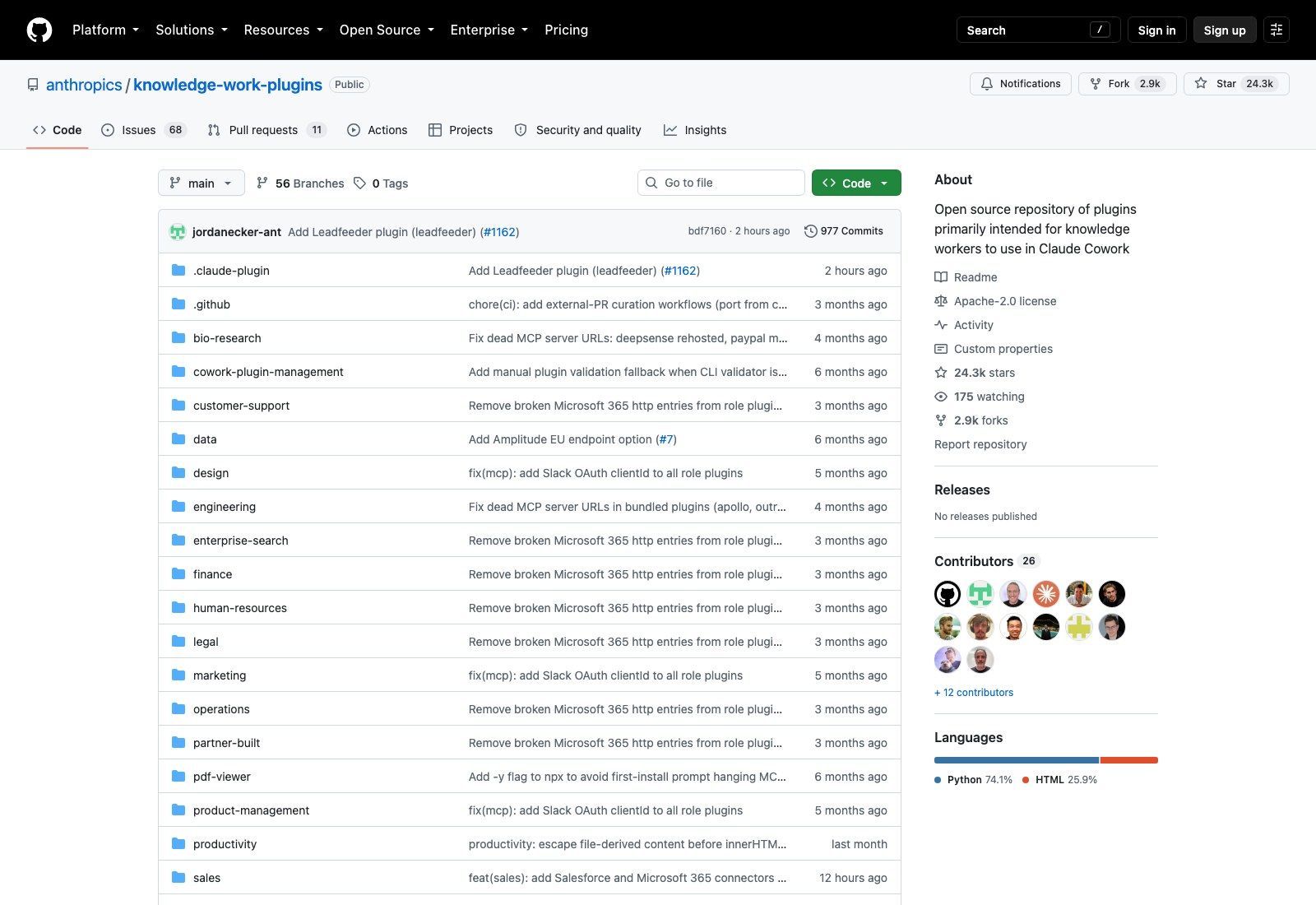Open the #7 link in data row
The image size is (1316, 905).
point(666,439)
